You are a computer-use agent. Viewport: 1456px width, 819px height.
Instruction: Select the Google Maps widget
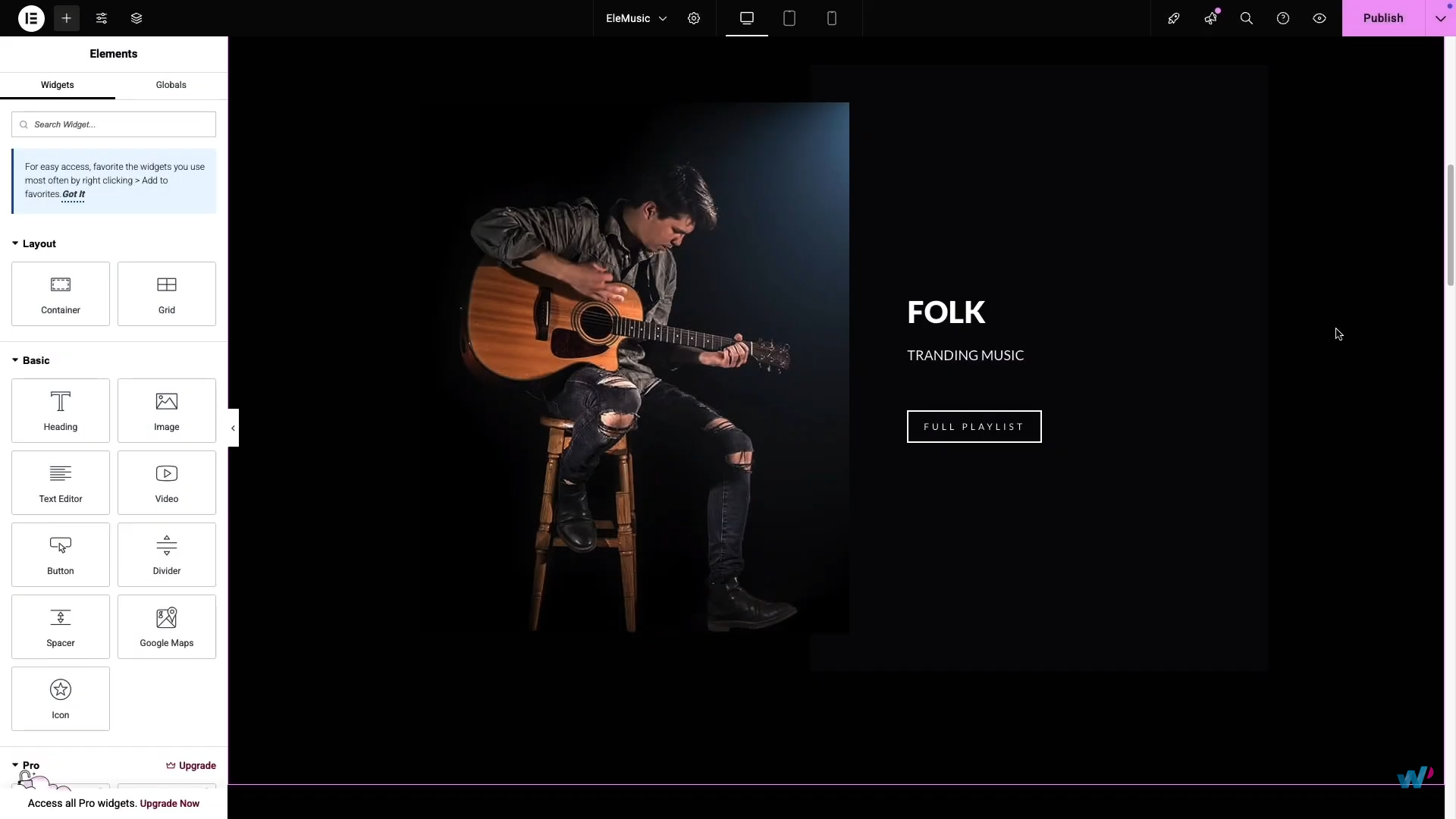pyautogui.click(x=167, y=627)
